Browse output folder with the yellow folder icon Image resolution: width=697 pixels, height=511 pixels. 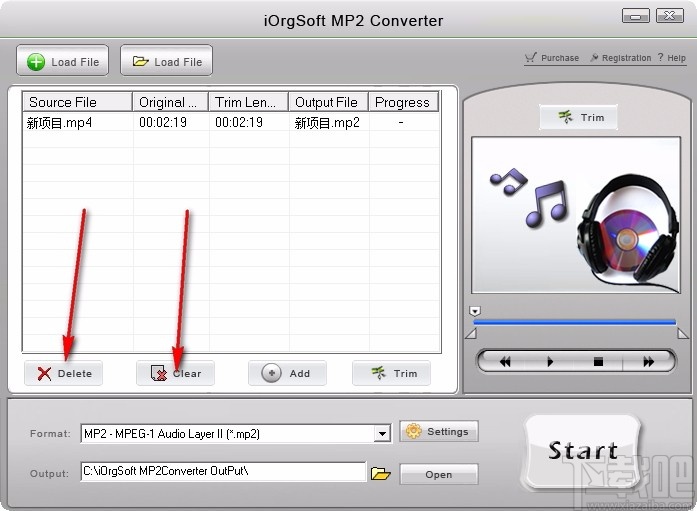click(x=381, y=473)
